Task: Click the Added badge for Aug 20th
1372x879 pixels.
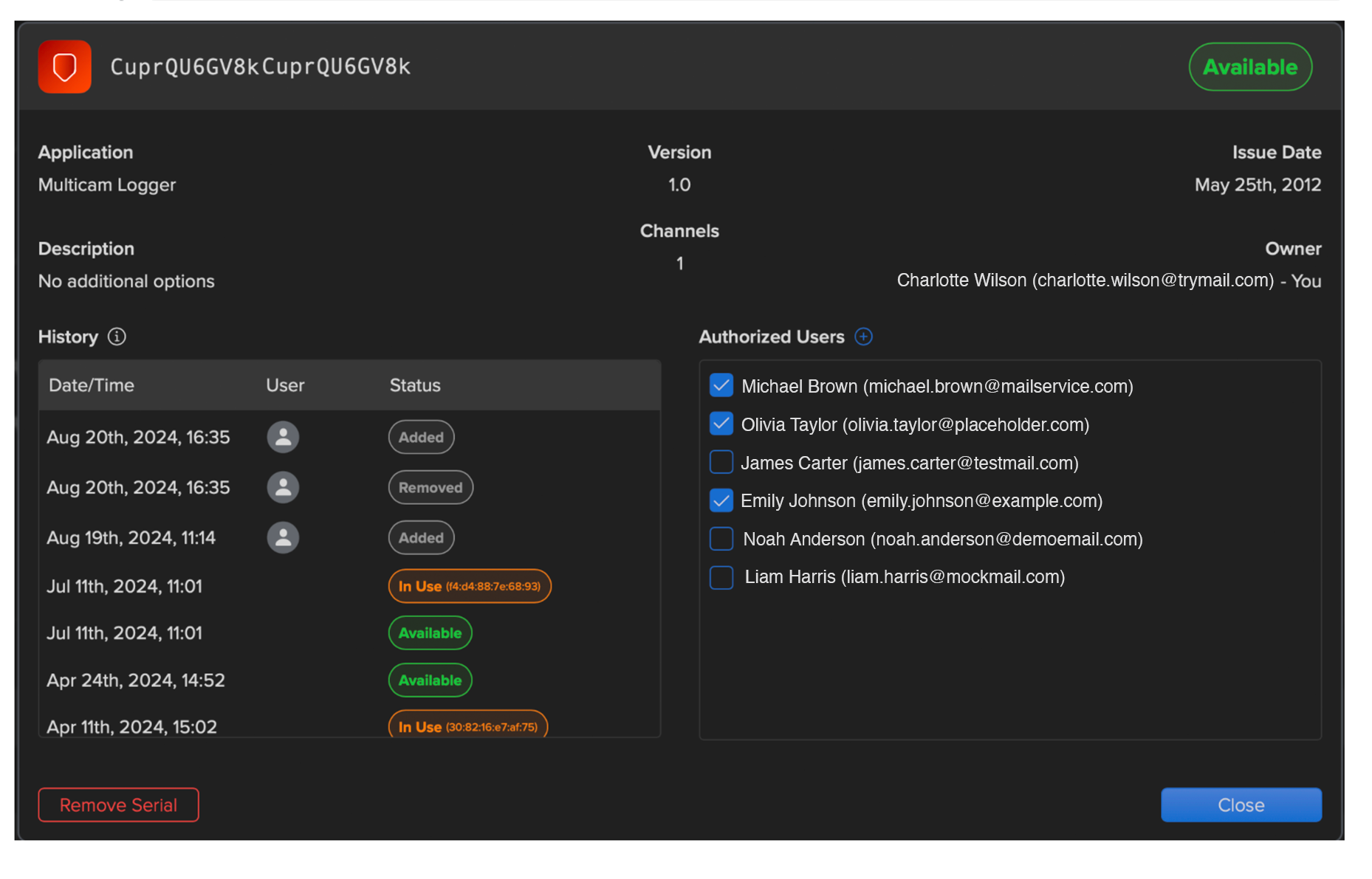Action: pyautogui.click(x=422, y=437)
